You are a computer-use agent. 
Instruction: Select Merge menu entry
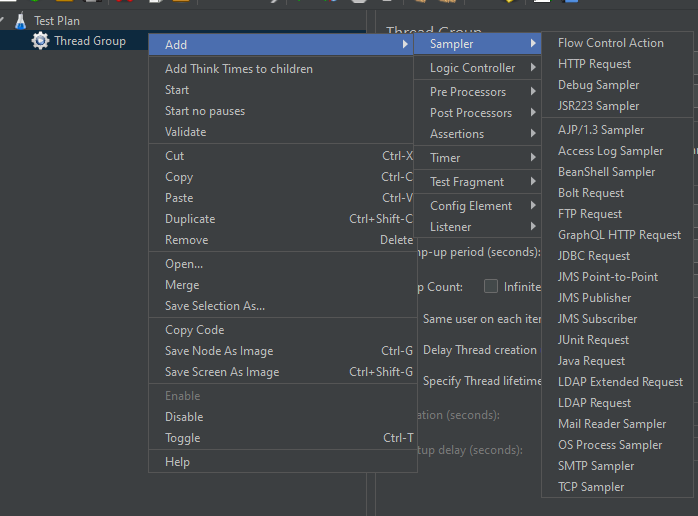(x=281, y=285)
